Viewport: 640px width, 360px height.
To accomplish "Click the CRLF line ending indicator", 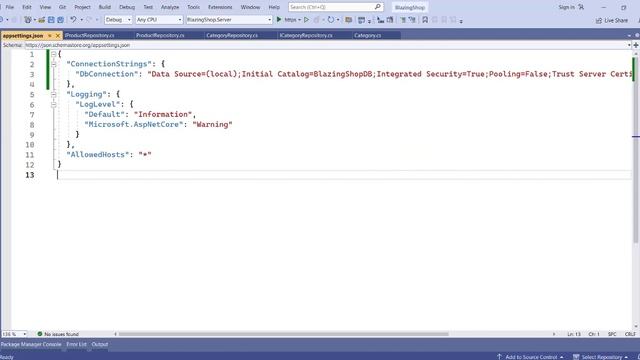I will pos(630,334).
